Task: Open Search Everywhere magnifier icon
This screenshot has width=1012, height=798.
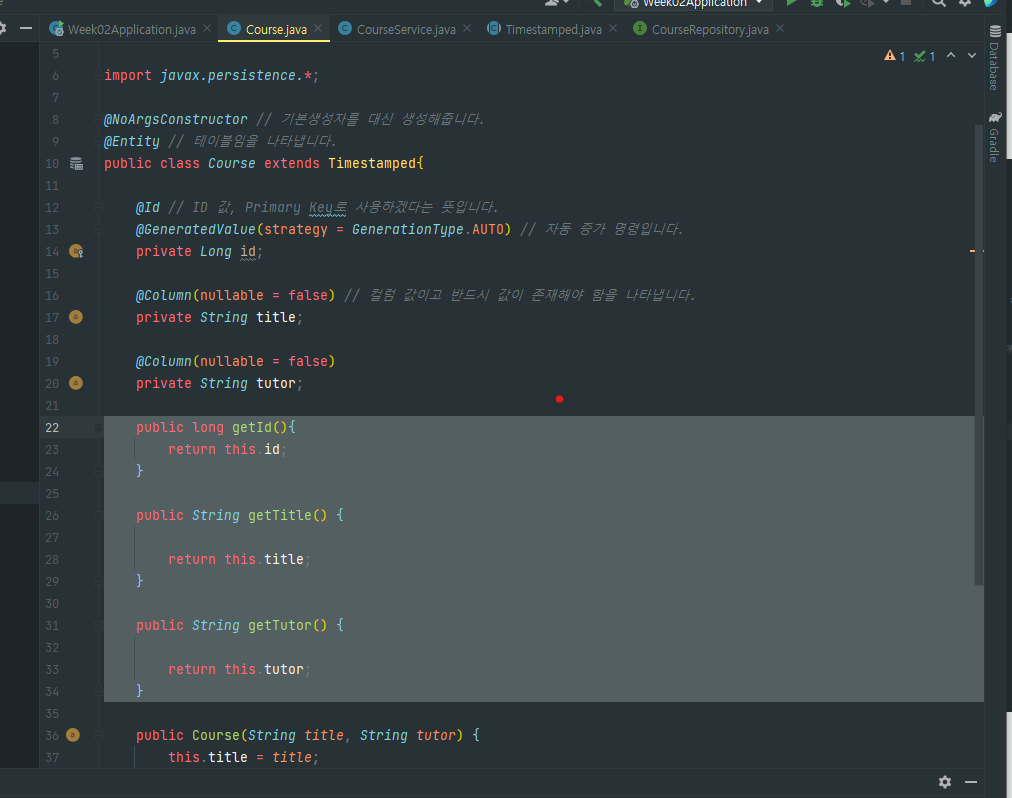Action: (x=939, y=3)
